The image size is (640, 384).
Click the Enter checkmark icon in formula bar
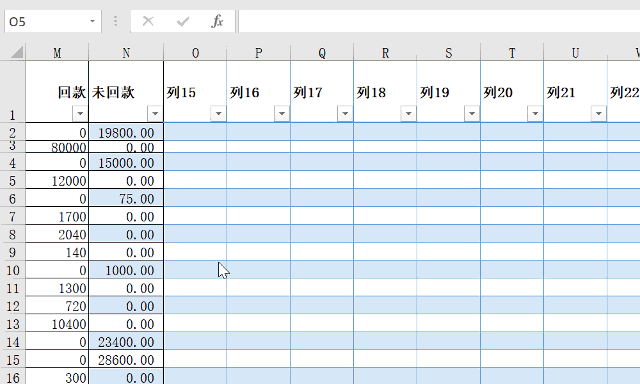coord(182,21)
